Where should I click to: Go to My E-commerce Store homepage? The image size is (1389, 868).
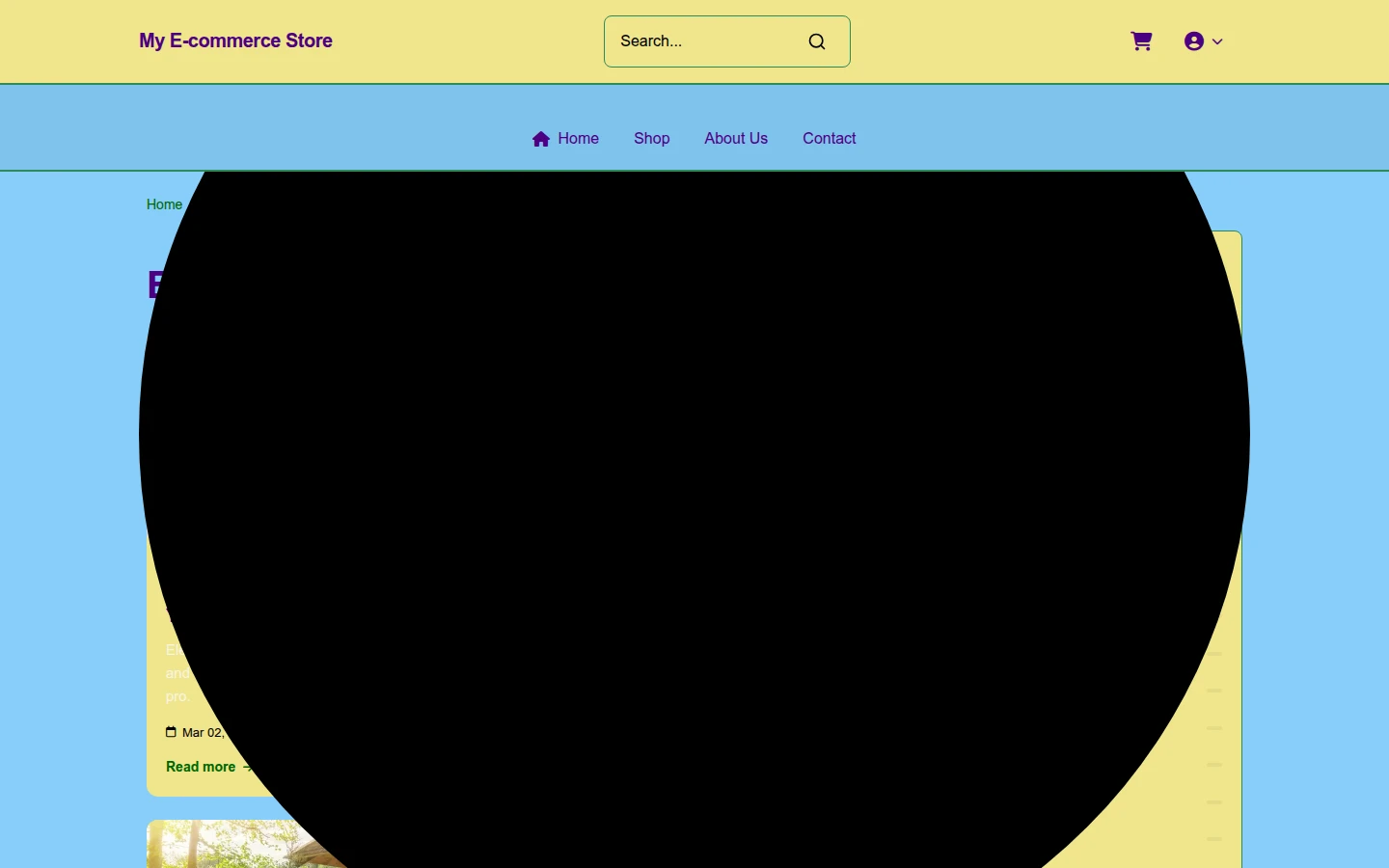(x=235, y=41)
